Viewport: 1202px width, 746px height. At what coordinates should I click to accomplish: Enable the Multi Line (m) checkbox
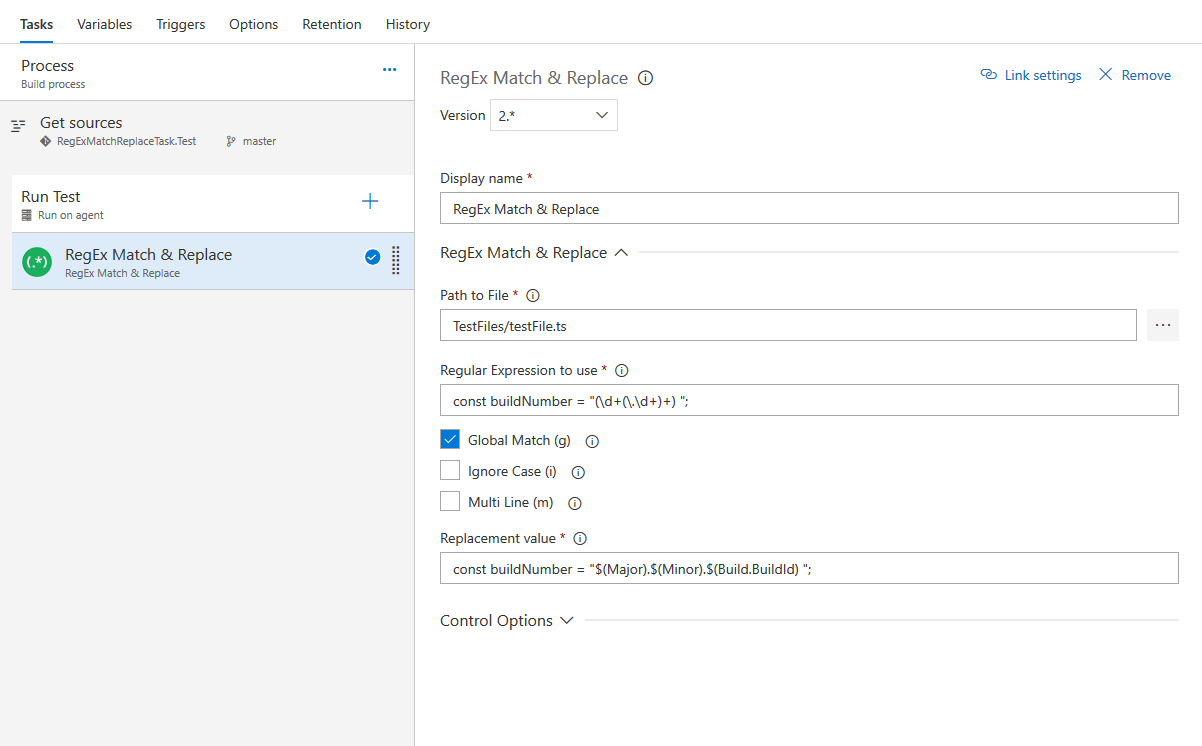450,501
